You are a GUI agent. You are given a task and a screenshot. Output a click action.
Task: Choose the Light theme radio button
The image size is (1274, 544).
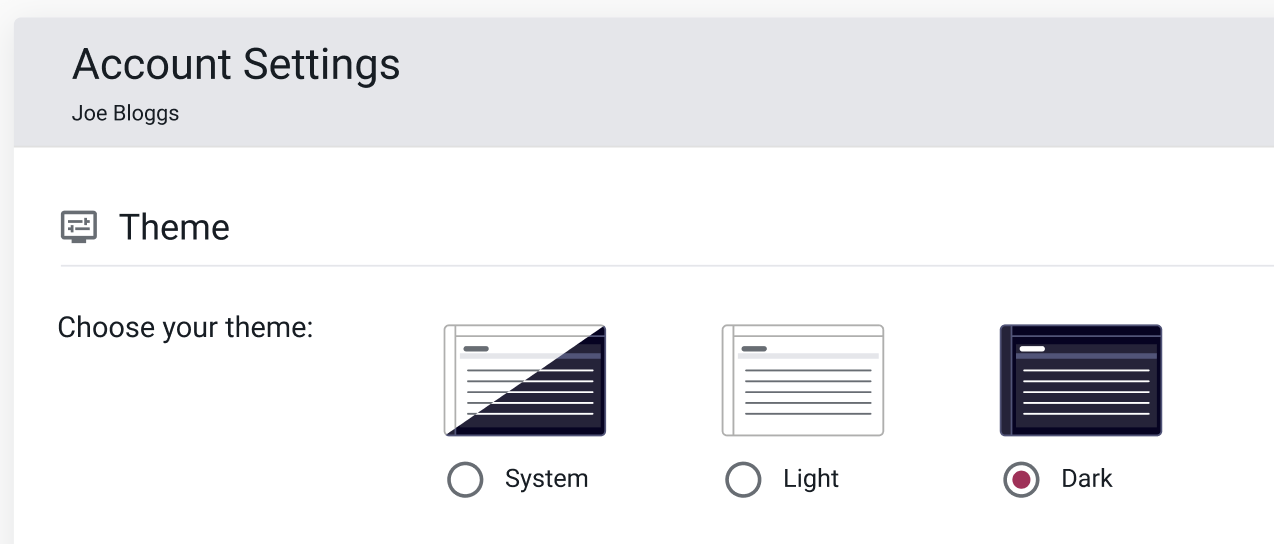(x=743, y=480)
